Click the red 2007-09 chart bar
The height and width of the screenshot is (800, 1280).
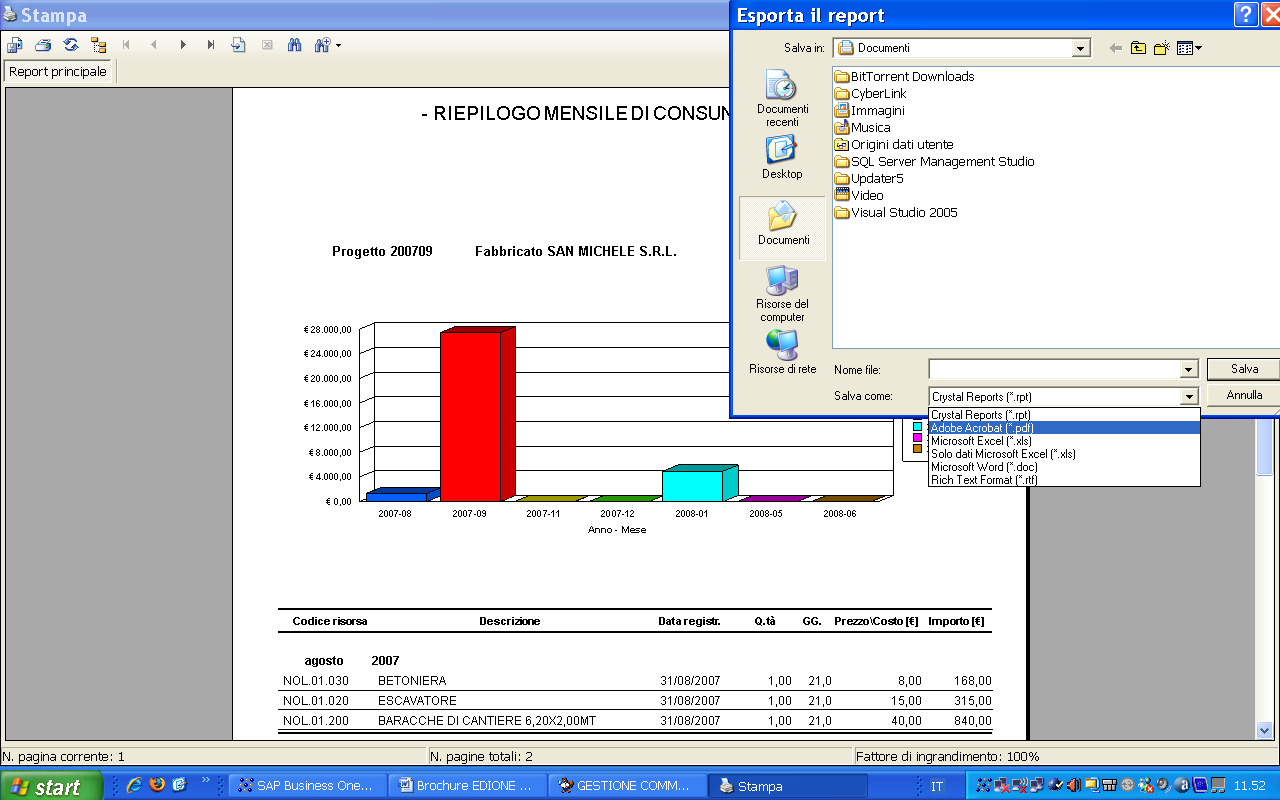click(477, 415)
